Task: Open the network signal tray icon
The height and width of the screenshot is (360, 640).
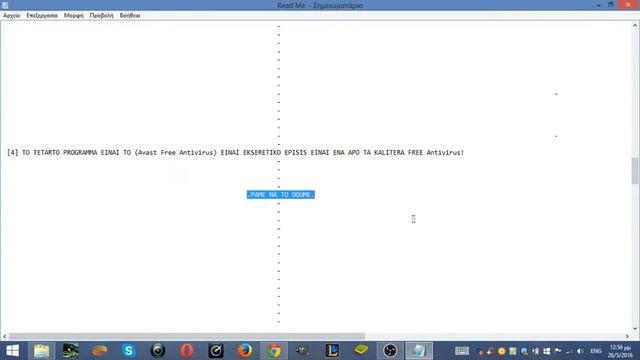Action: coord(569,351)
